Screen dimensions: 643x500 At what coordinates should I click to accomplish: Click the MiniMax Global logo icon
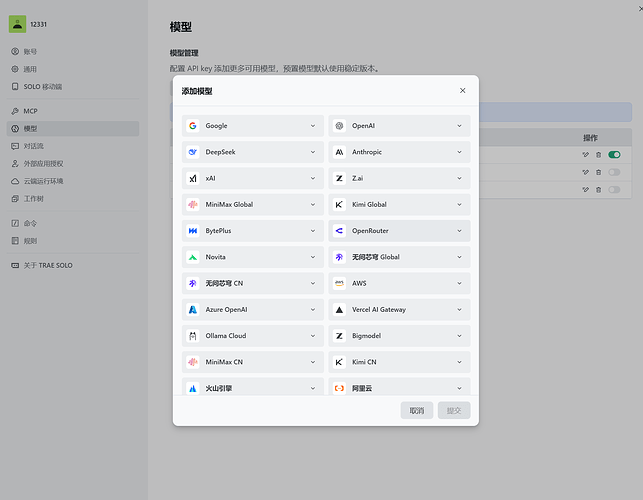[193, 205]
